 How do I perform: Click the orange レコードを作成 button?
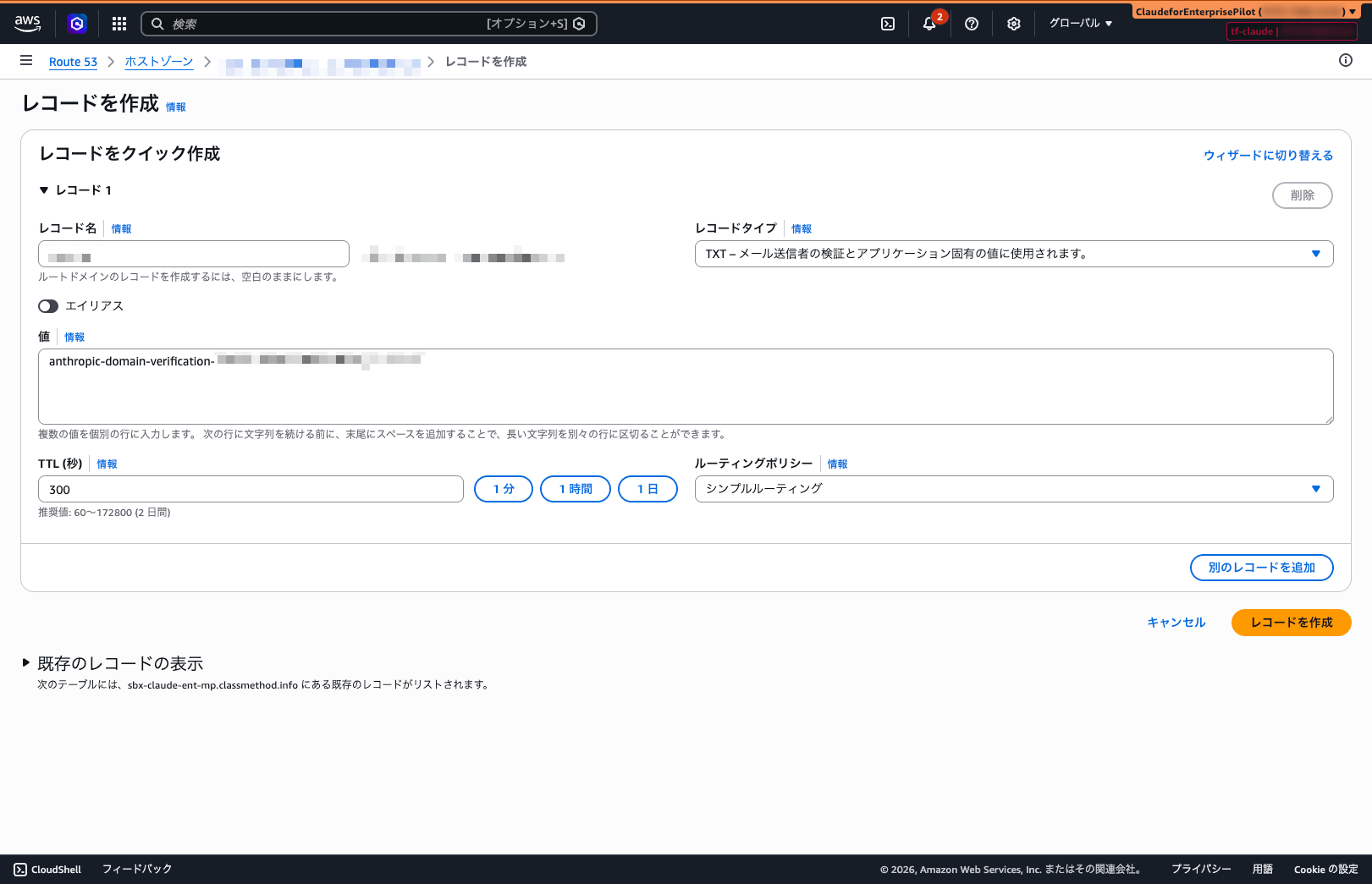coord(1291,623)
